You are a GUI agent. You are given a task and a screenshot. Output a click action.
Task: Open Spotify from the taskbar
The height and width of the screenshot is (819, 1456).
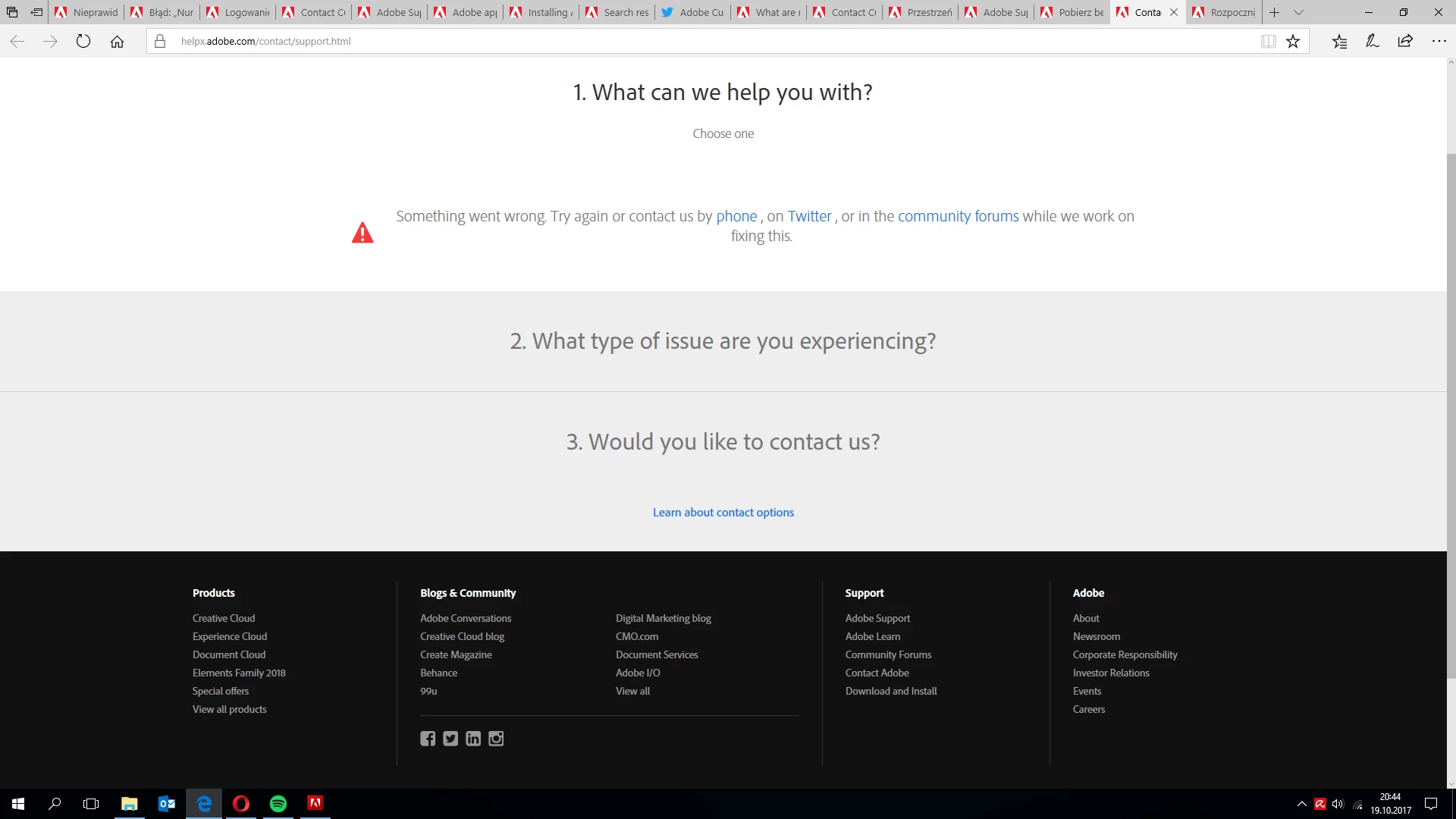[278, 804]
